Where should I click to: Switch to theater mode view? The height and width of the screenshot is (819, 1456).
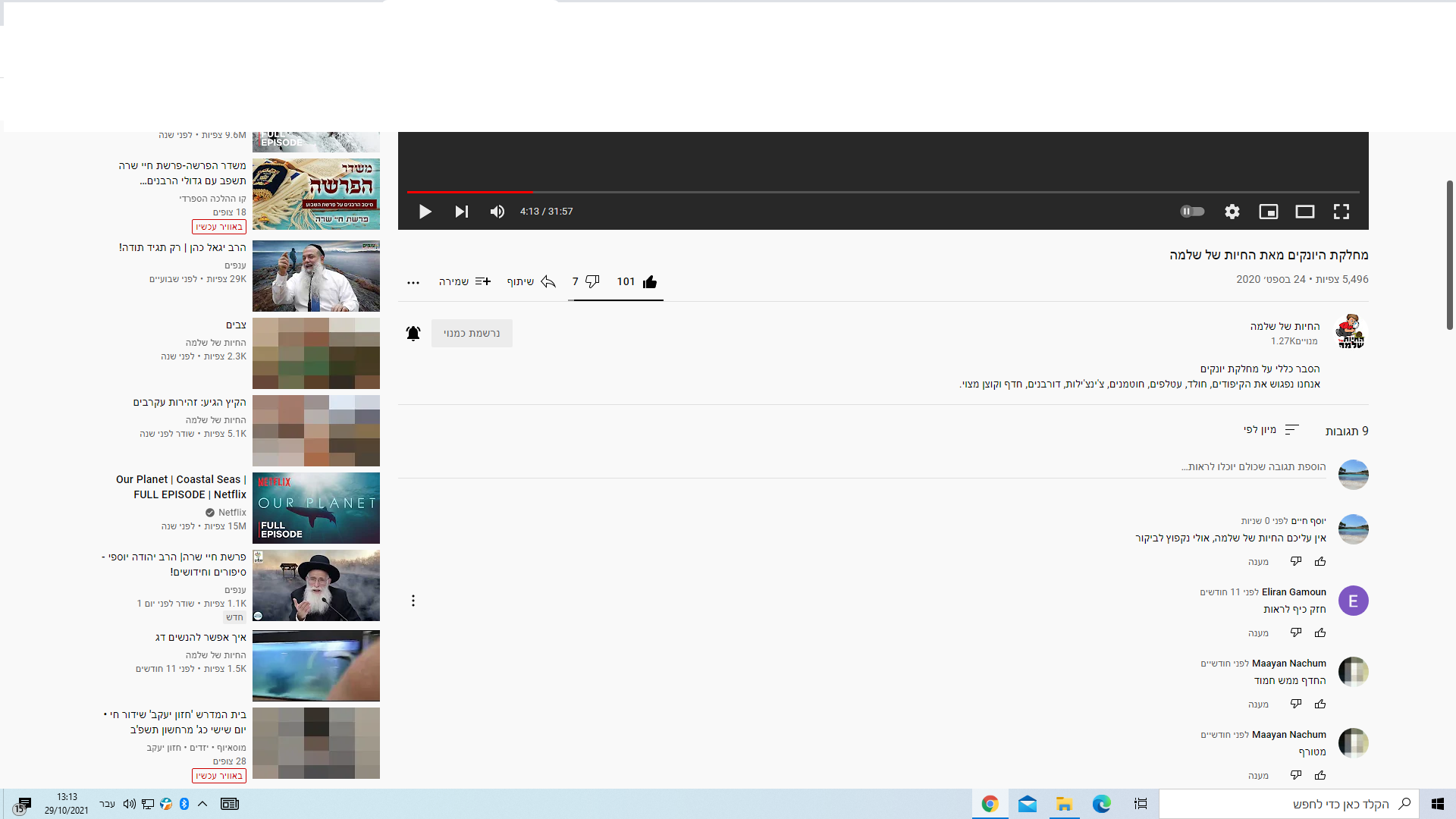point(1305,212)
